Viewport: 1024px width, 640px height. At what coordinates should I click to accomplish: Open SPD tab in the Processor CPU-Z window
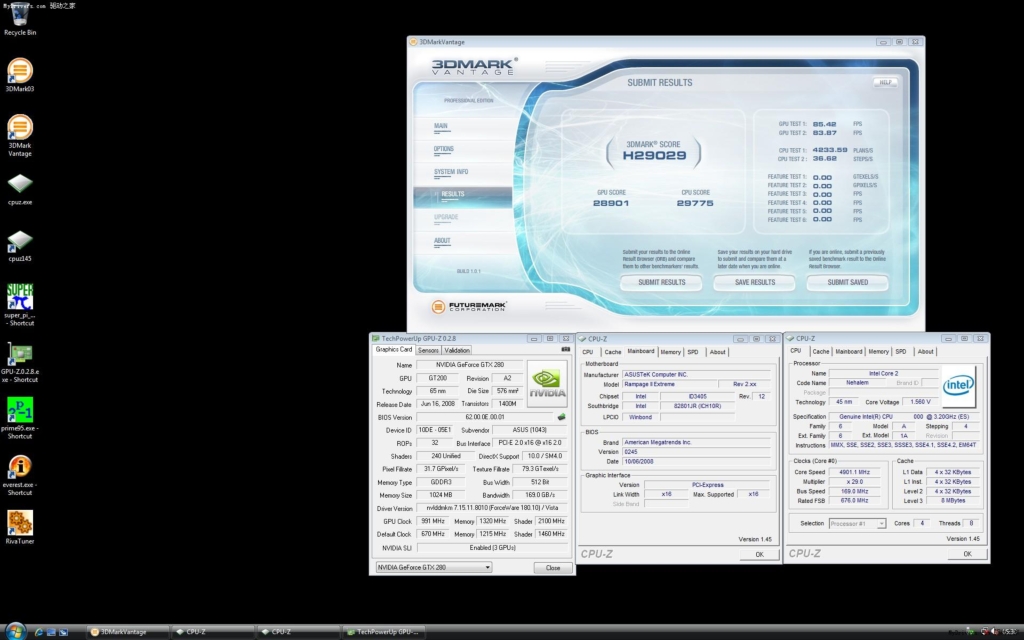pos(901,351)
